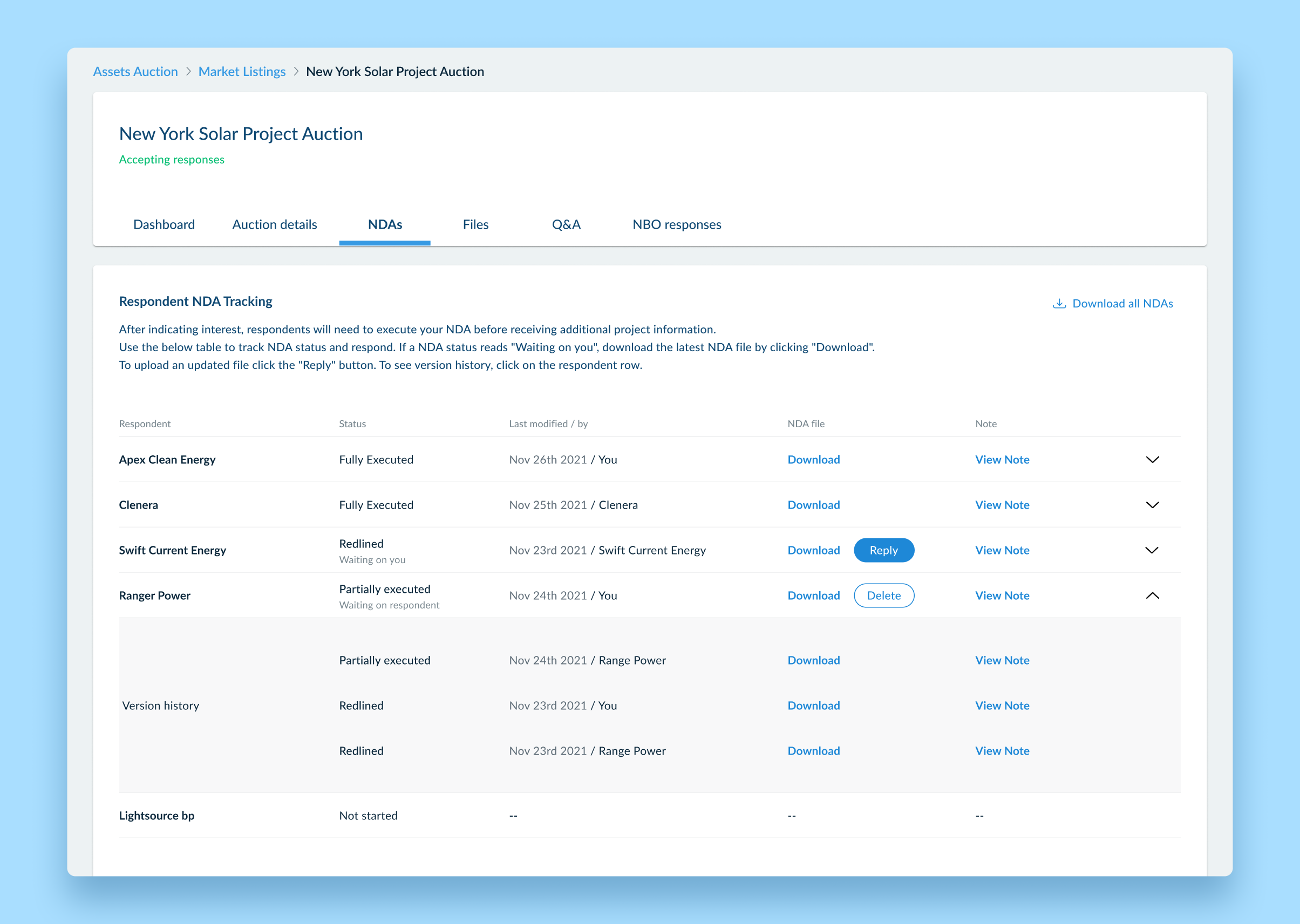Select the Lightsource bp respondent row
Screen dimensions: 1300x924
click(x=156, y=816)
